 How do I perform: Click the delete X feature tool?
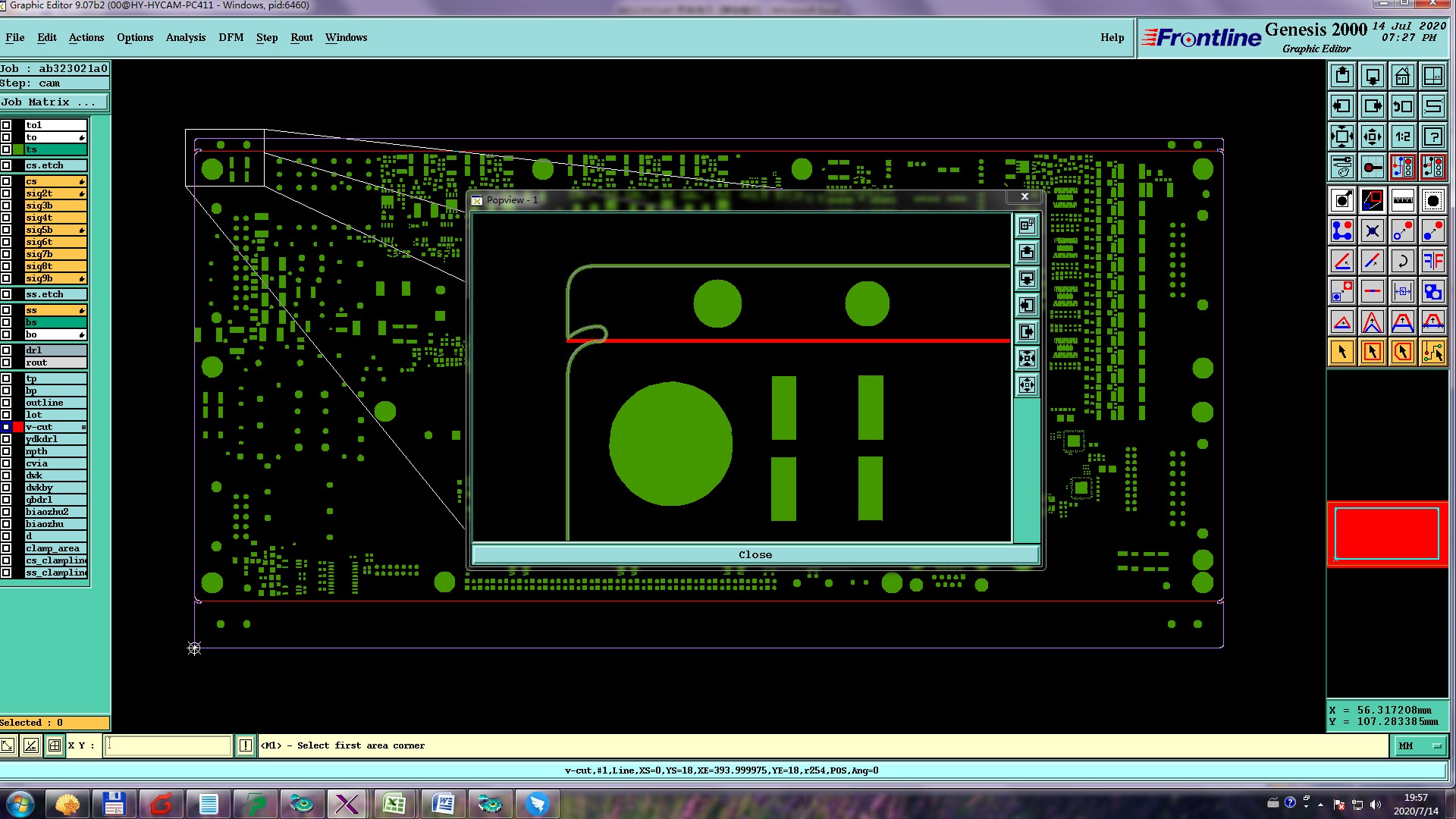click(x=1372, y=231)
